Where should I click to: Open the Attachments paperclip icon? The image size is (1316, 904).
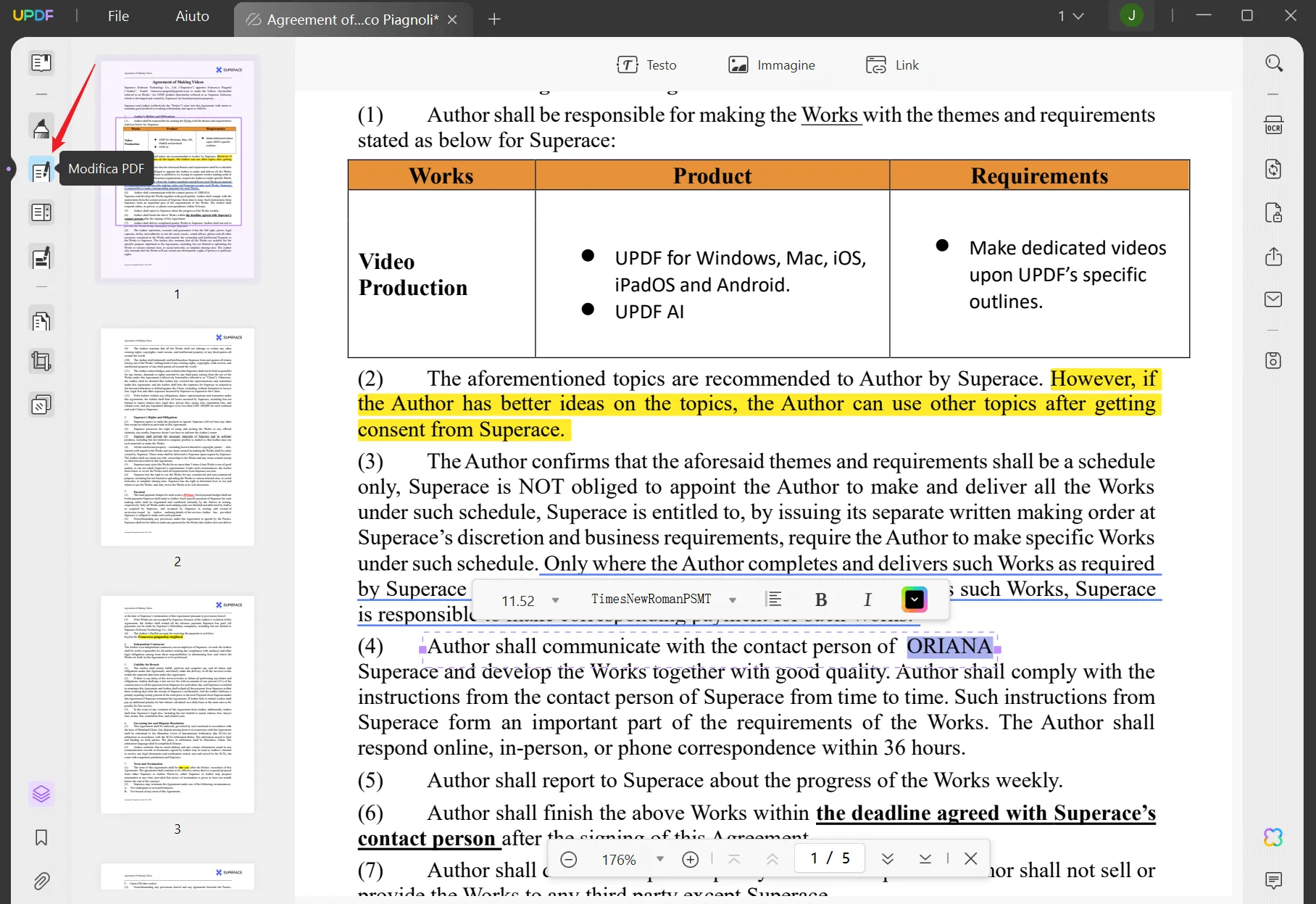(x=41, y=882)
